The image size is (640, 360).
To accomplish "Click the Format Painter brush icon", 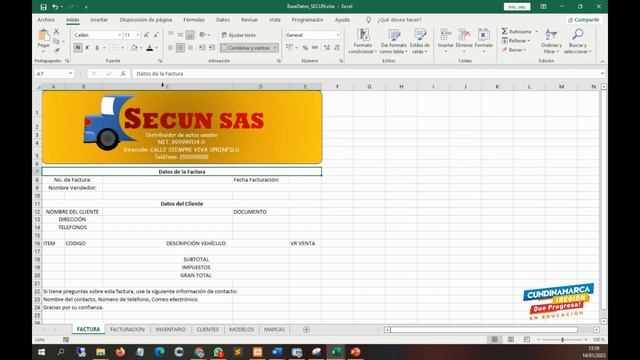I will click(56, 50).
